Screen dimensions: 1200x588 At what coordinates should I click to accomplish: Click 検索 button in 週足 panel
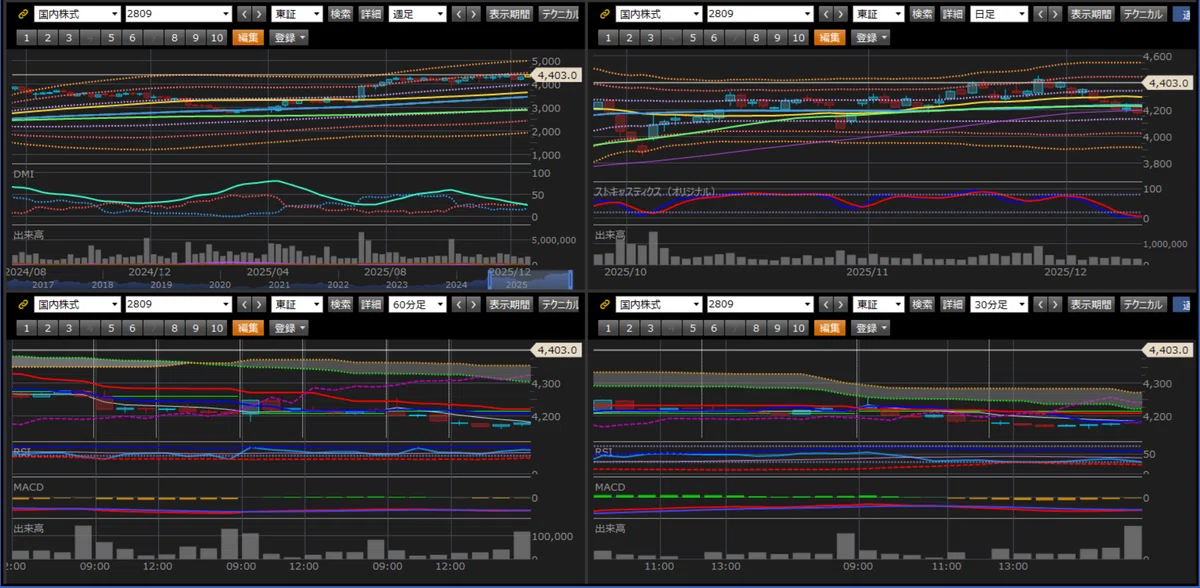[x=341, y=15]
